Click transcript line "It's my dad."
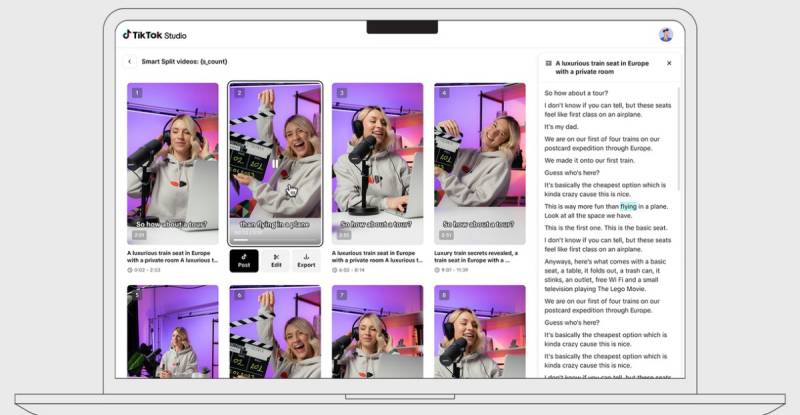 coord(561,127)
